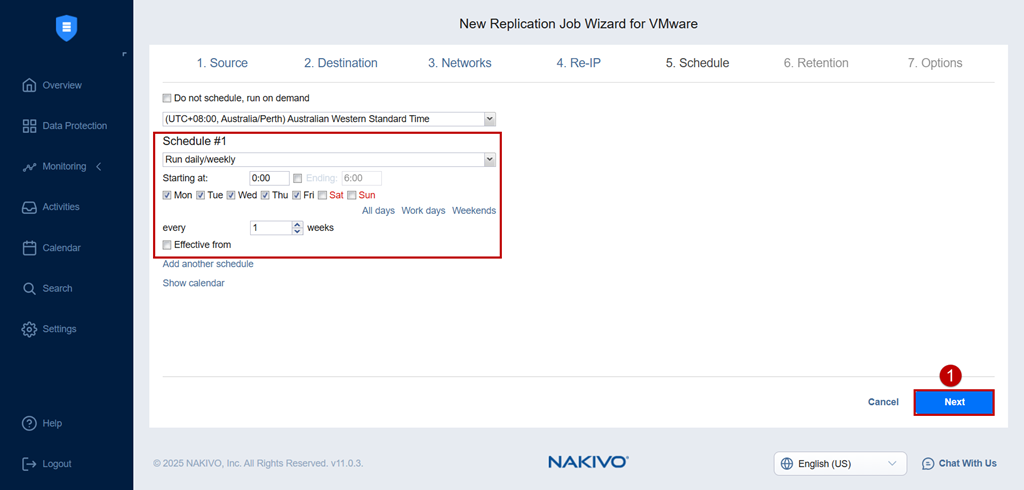
Task: Click the Settings gear icon
Action: coord(29,329)
